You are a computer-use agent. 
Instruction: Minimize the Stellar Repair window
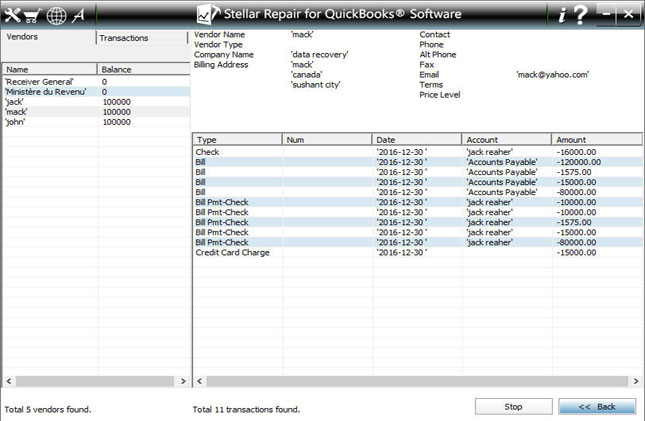coord(606,14)
